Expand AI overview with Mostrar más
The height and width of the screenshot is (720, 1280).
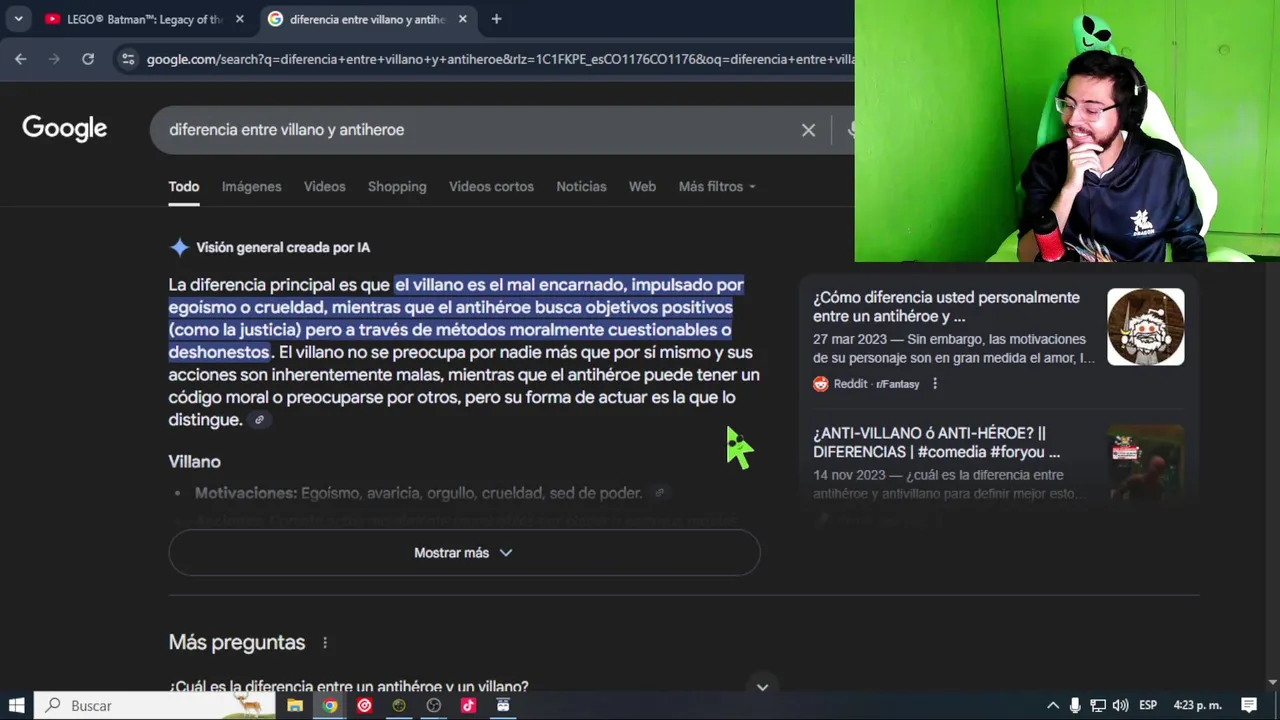coord(464,552)
